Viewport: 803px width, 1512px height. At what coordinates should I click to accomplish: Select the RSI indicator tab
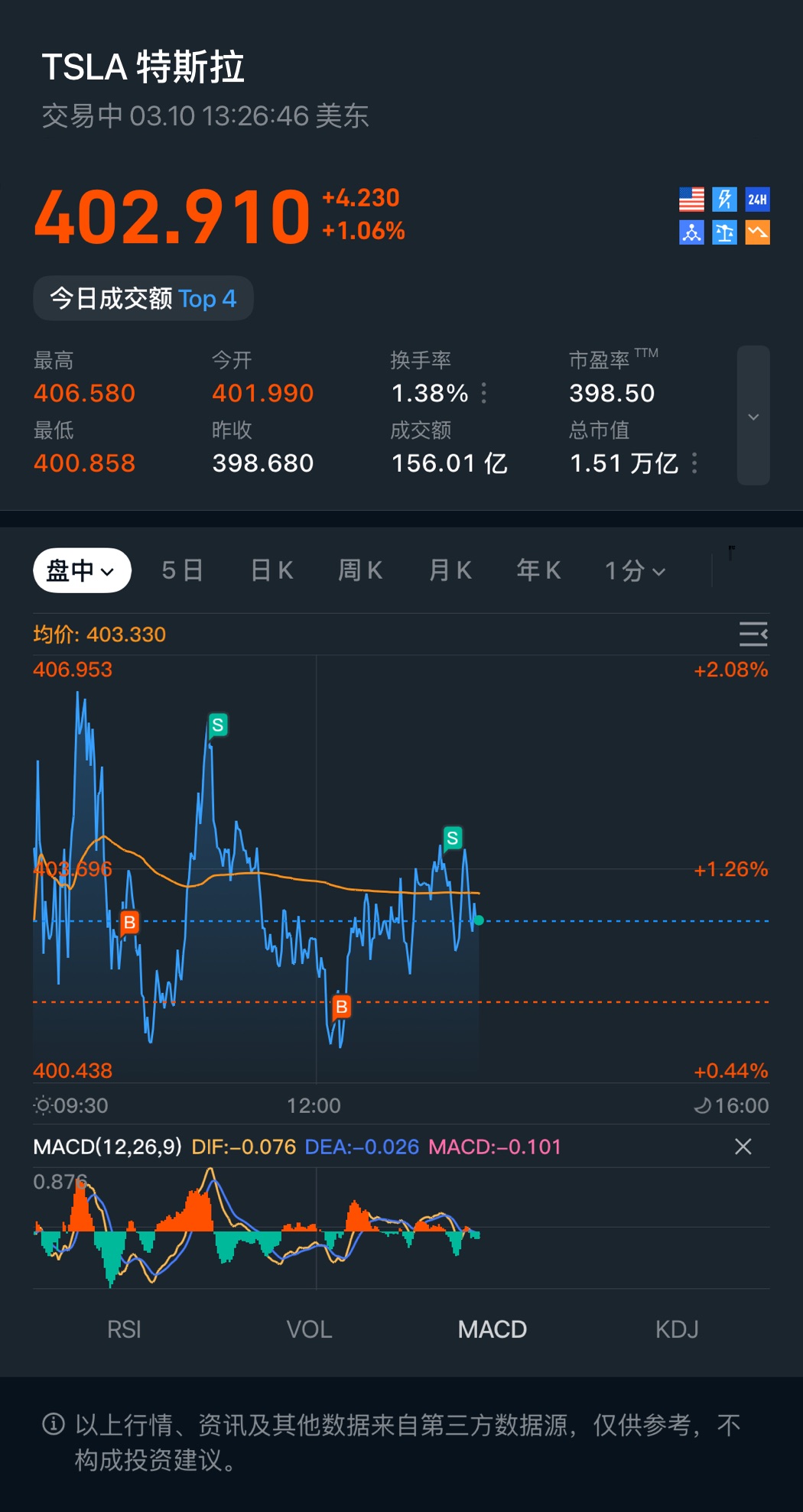124,1329
